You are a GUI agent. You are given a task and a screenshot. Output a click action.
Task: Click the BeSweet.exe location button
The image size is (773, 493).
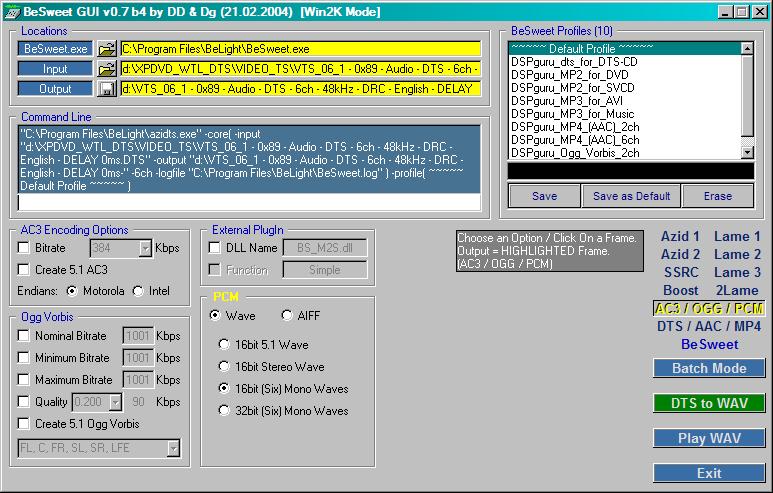click(x=55, y=49)
